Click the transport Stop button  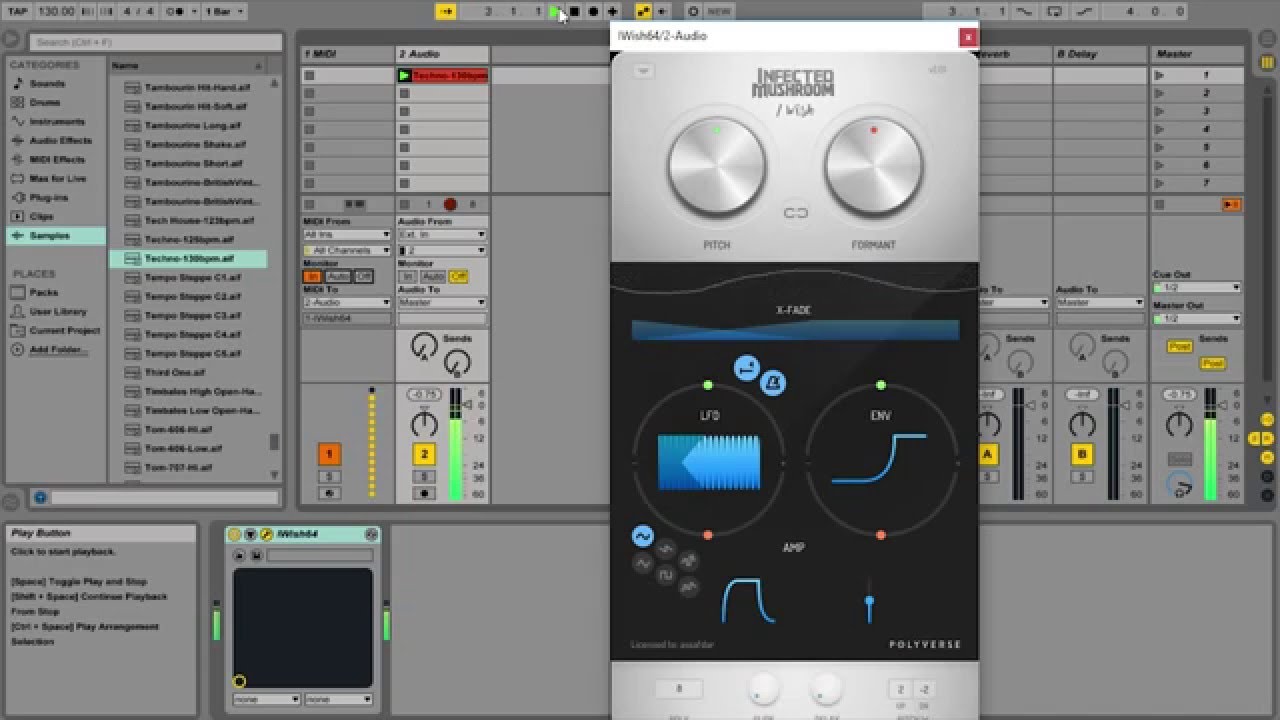coord(574,11)
